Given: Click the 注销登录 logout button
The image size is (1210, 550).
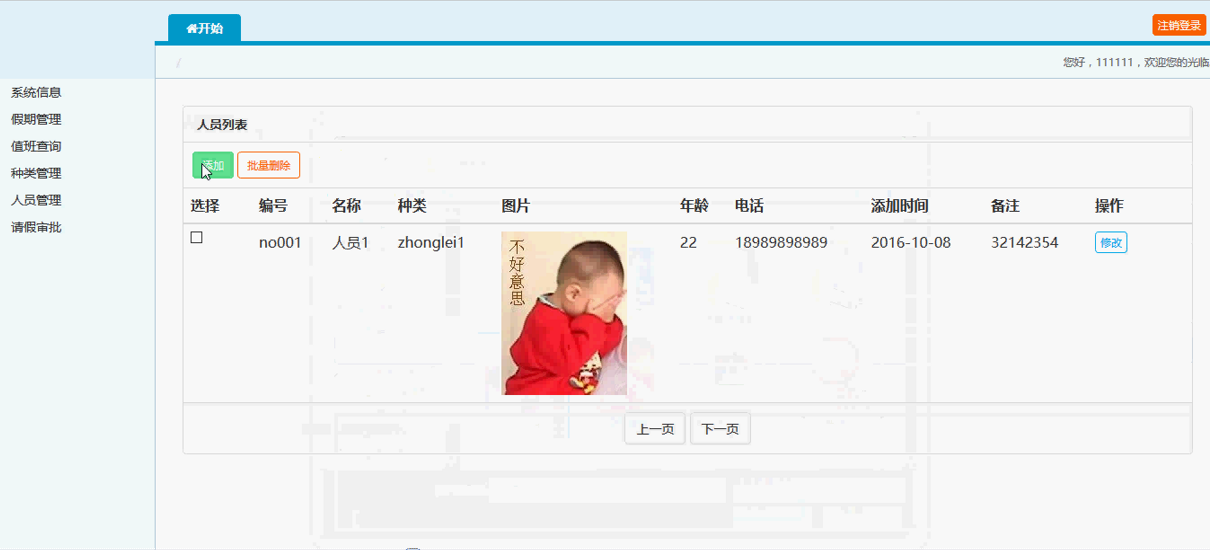Looking at the screenshot, I should pos(1179,25).
